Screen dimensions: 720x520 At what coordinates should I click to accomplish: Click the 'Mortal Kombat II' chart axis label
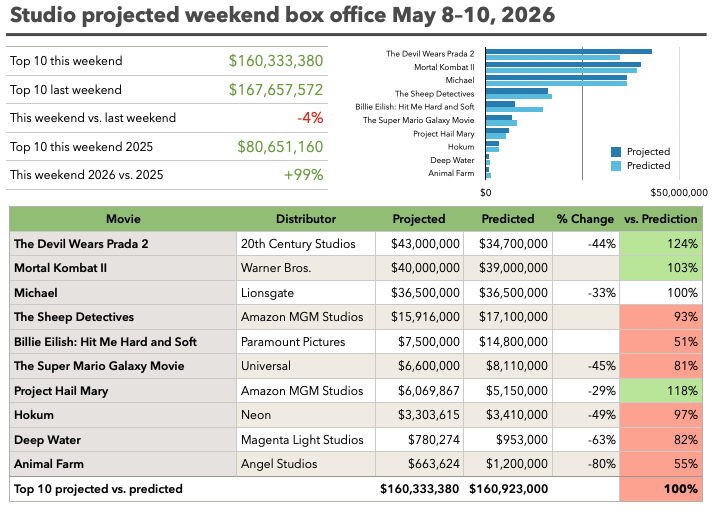coord(444,67)
